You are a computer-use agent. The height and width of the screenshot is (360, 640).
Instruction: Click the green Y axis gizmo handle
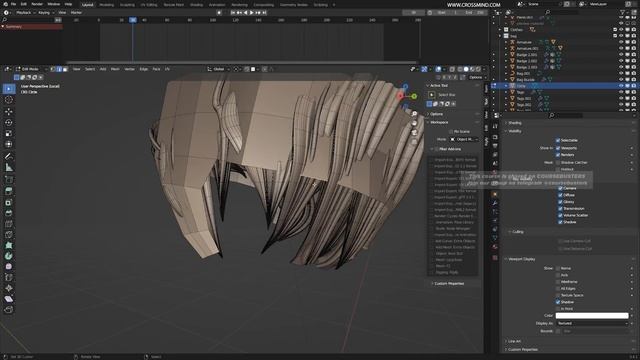click(x=414, y=96)
